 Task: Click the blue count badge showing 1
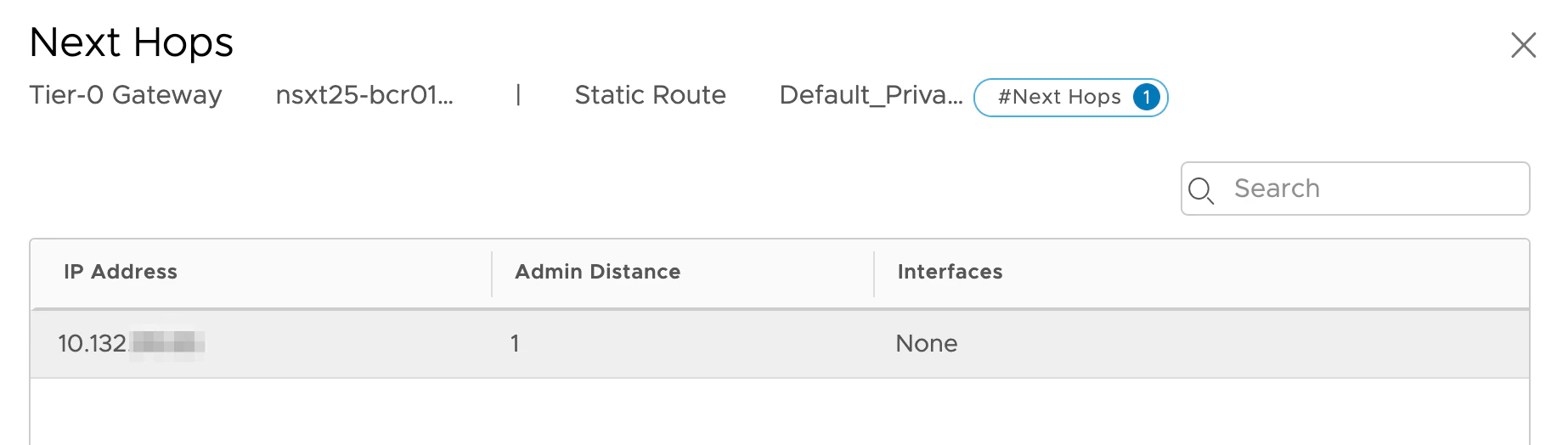point(1146,97)
